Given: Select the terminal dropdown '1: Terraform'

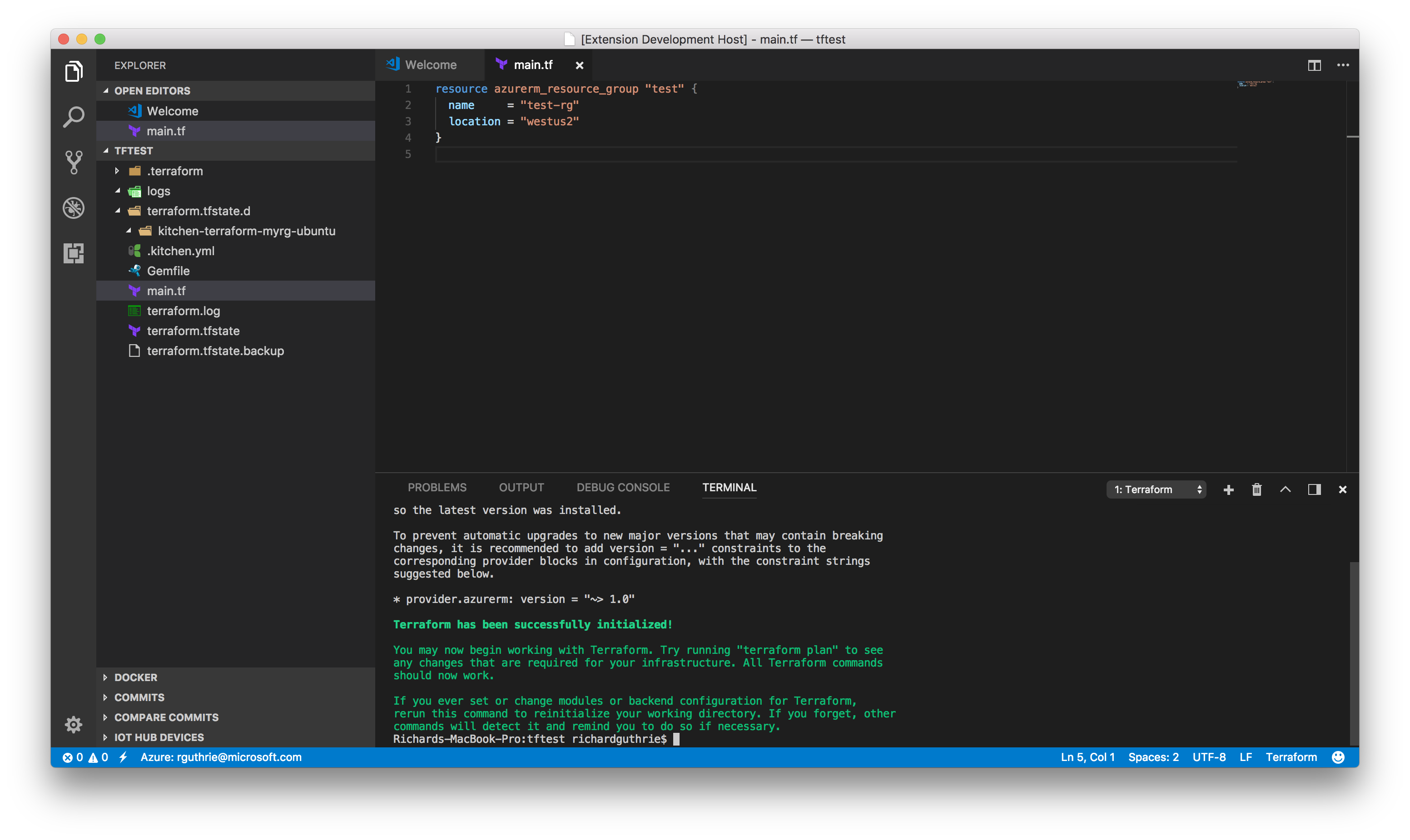Looking at the screenshot, I should pyautogui.click(x=1156, y=489).
